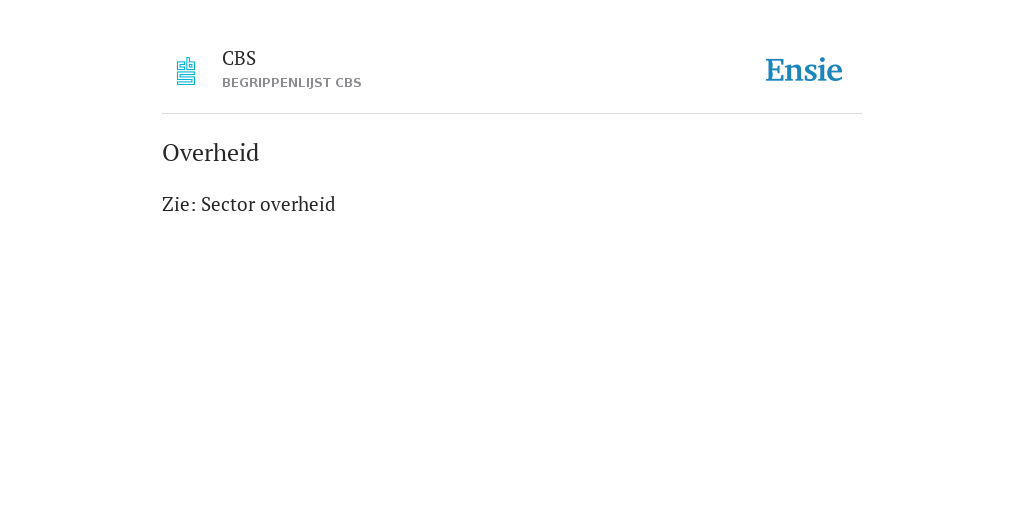Click the word BEGRIPPENLIJST in the subtitle
The image size is (1024, 512).
(x=277, y=83)
